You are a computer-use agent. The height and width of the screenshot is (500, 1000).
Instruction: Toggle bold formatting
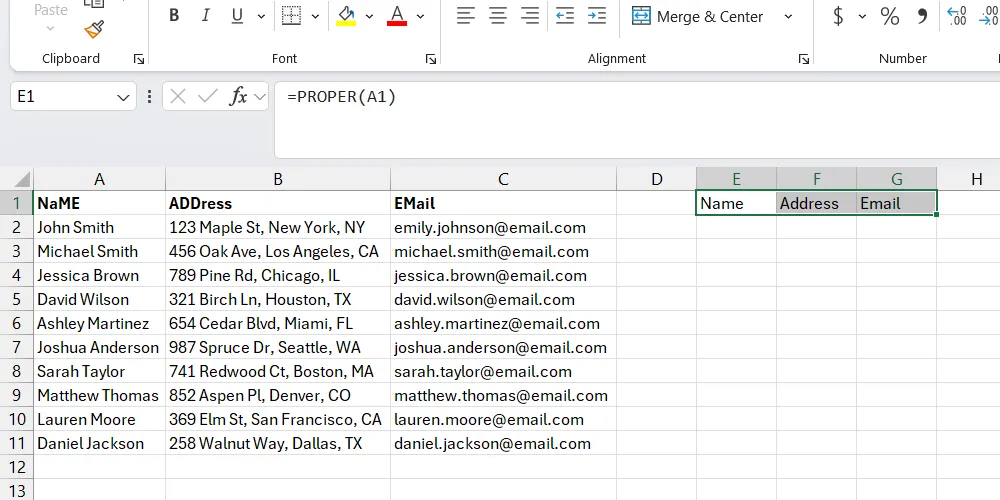pos(174,16)
